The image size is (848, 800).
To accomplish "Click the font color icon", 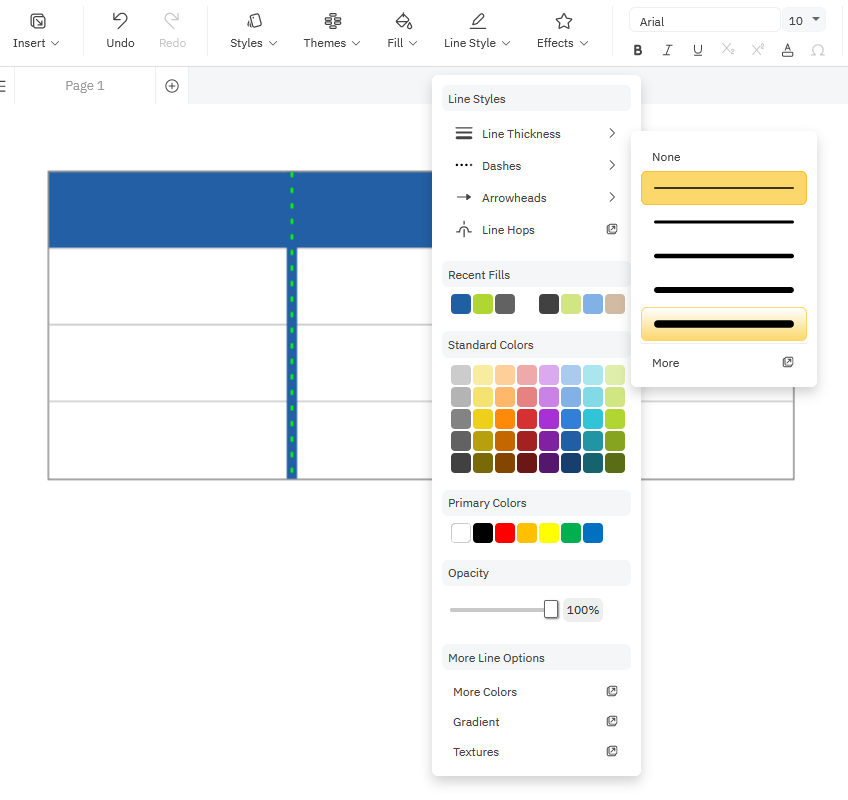I will point(788,50).
